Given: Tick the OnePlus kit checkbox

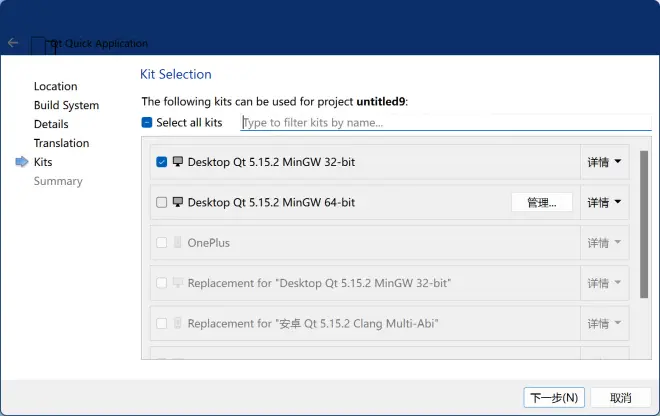Looking at the screenshot, I should coord(162,243).
